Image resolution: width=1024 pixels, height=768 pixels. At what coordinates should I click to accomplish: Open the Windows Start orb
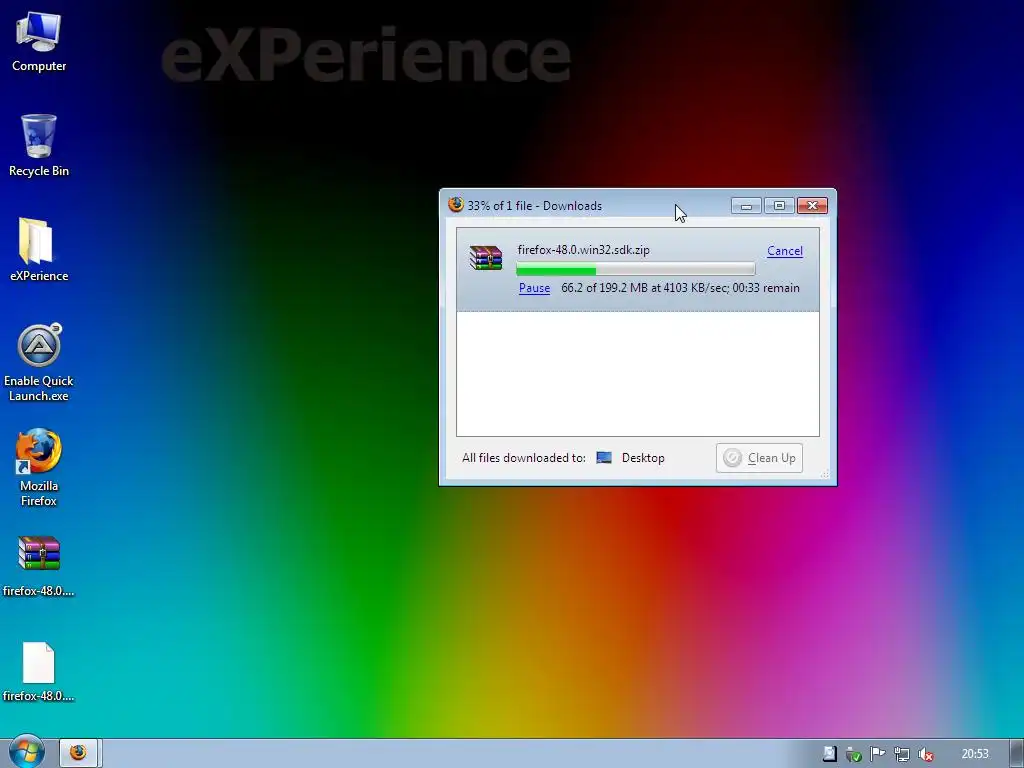tap(27, 752)
